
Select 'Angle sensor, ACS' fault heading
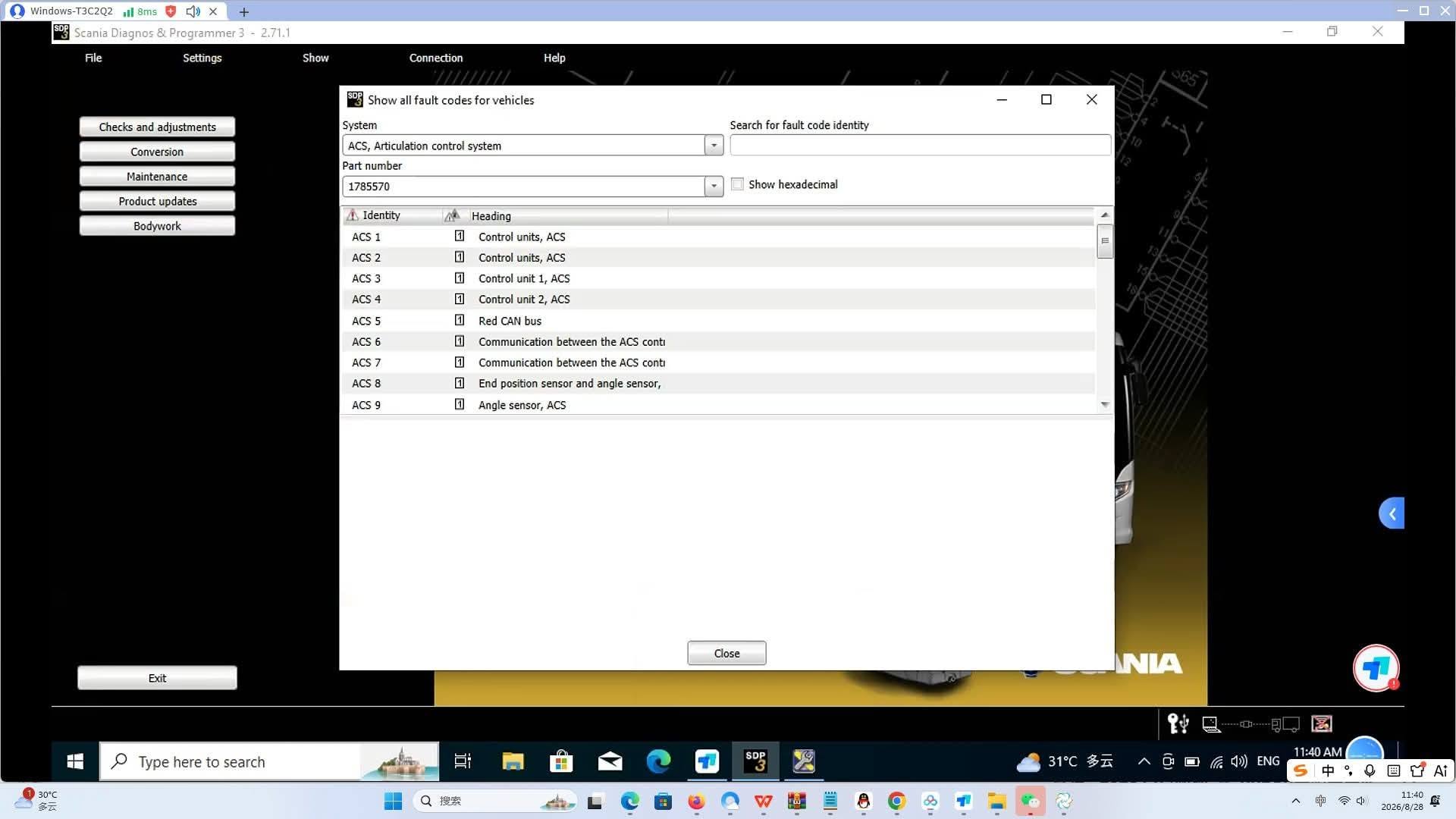point(522,405)
